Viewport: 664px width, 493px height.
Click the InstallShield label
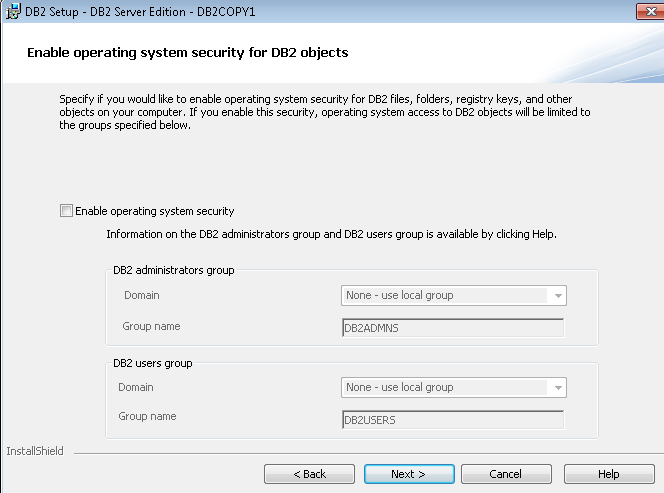(35, 451)
